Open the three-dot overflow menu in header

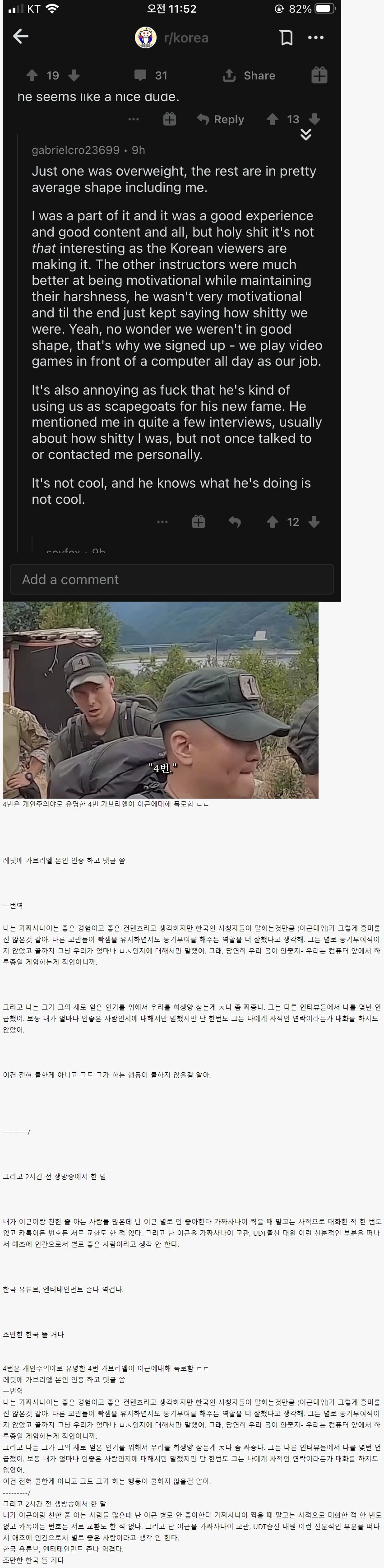[x=316, y=38]
